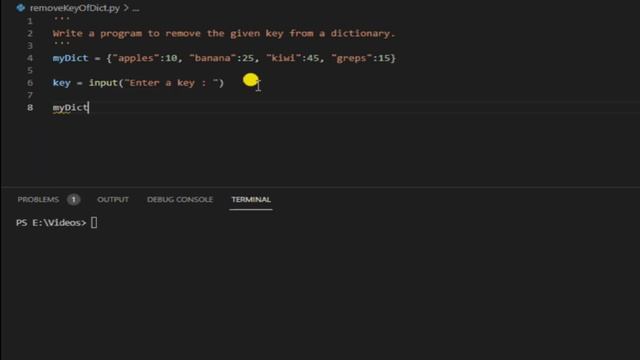The width and height of the screenshot is (640, 360).
Task: Place cursor after myDict on line 8
Action: click(x=89, y=107)
